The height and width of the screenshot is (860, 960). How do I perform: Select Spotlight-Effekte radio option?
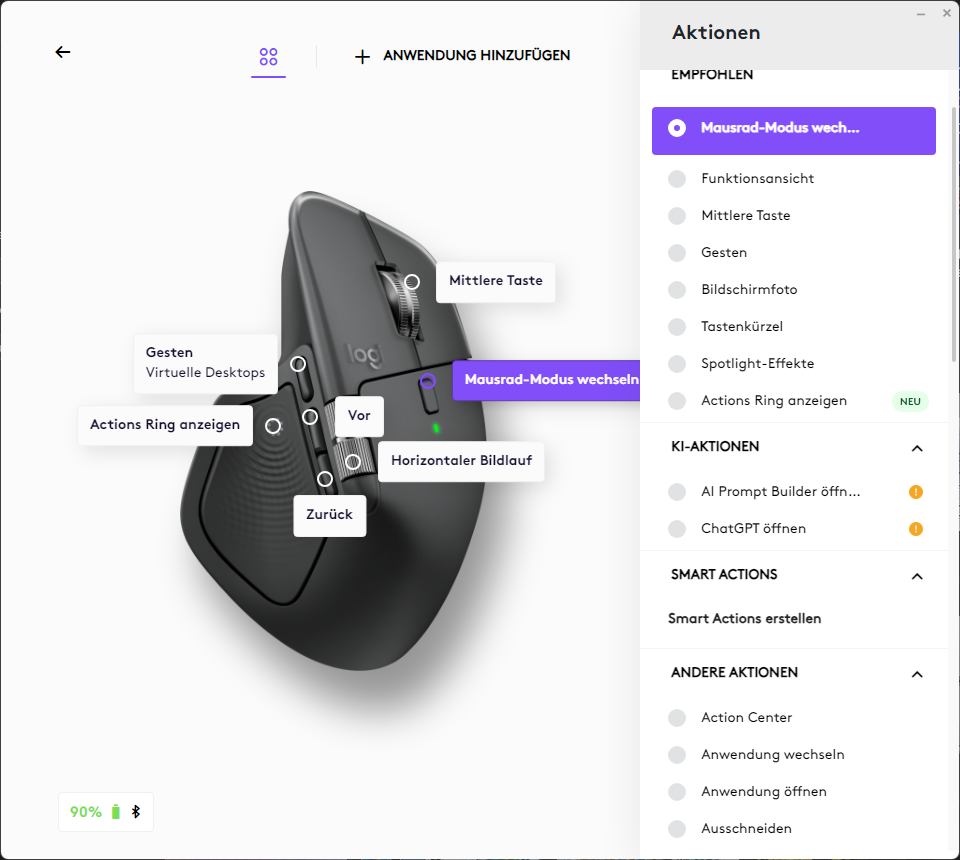[x=677, y=364]
